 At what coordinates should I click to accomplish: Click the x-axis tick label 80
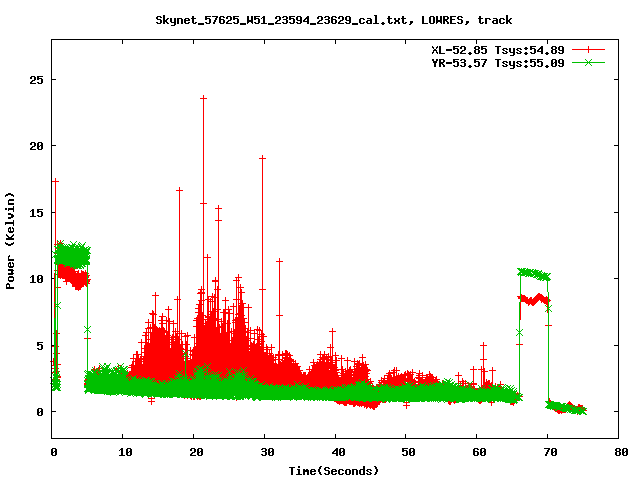click(x=621, y=452)
